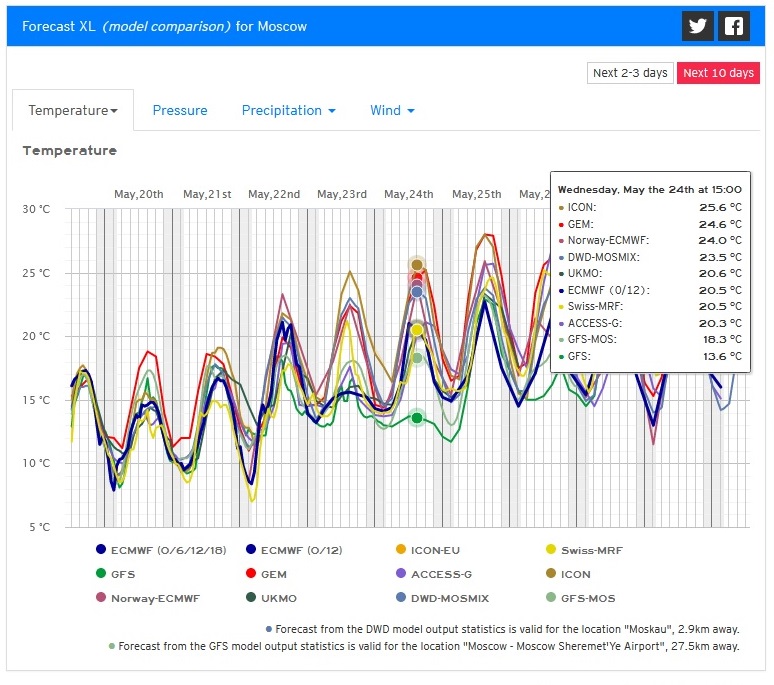Click Swiss-MRF 20.5 °C tooltip row

tap(650, 306)
